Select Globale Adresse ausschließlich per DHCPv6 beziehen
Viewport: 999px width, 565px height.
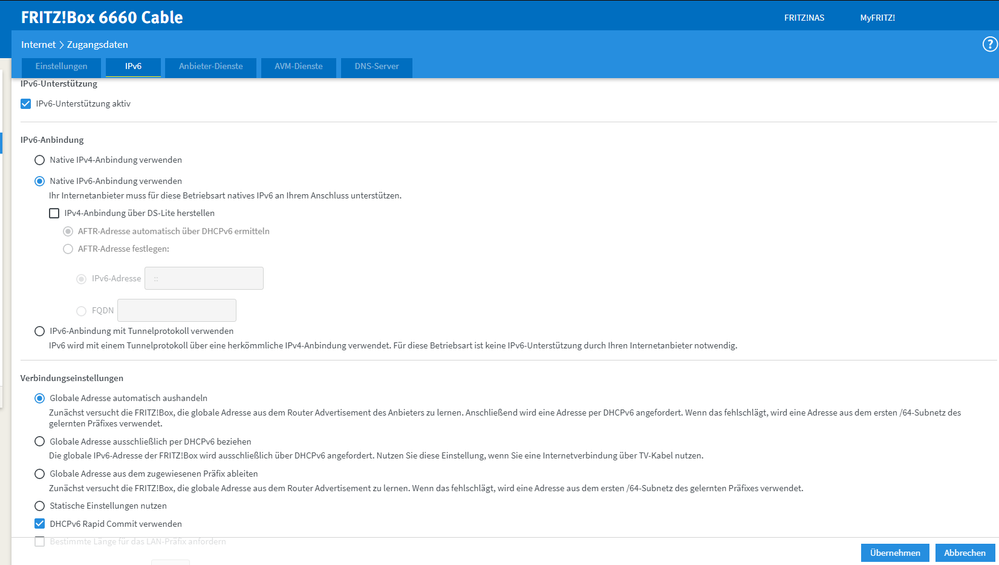pyautogui.click(x=40, y=441)
